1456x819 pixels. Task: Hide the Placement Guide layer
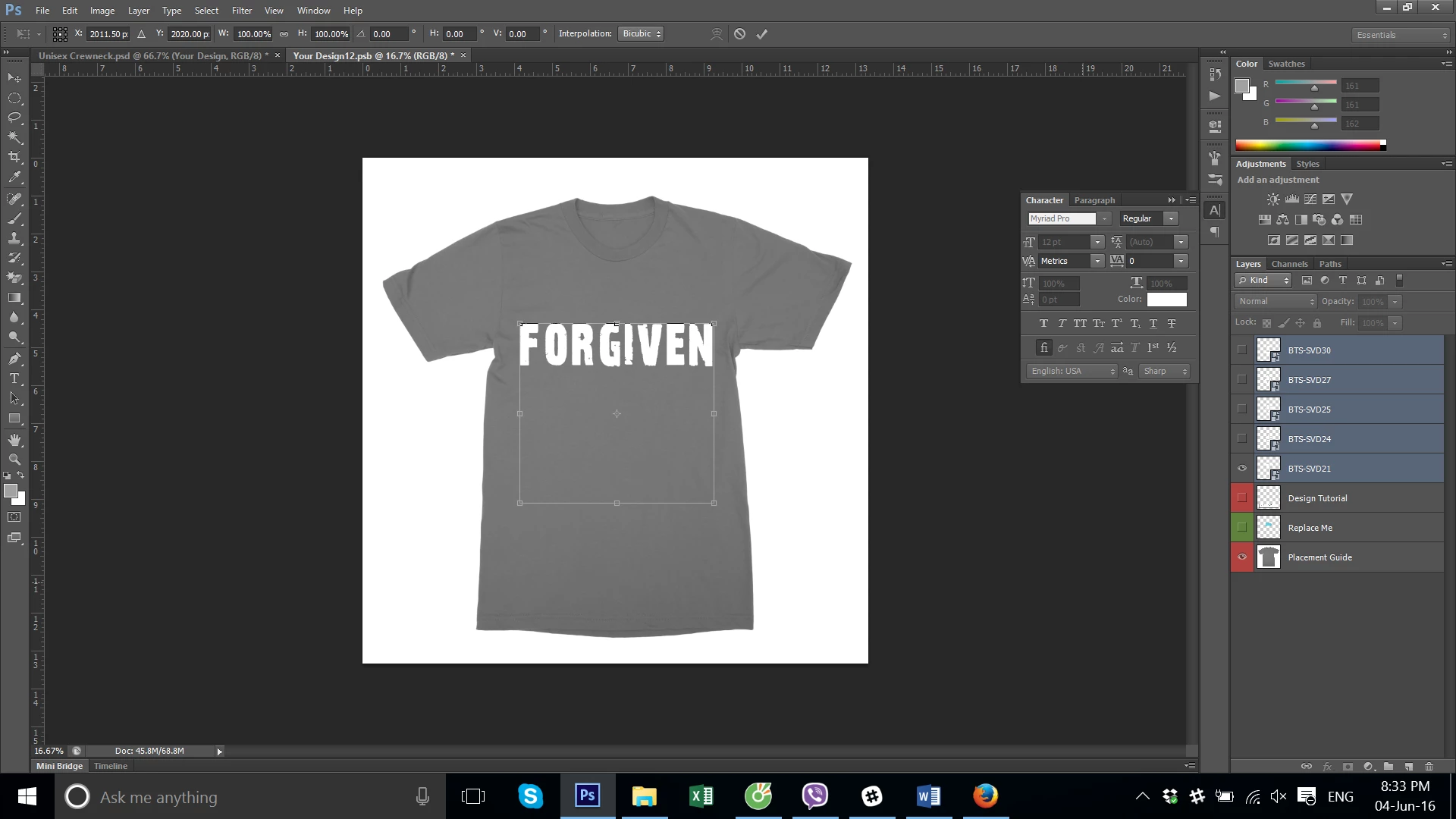(x=1241, y=557)
